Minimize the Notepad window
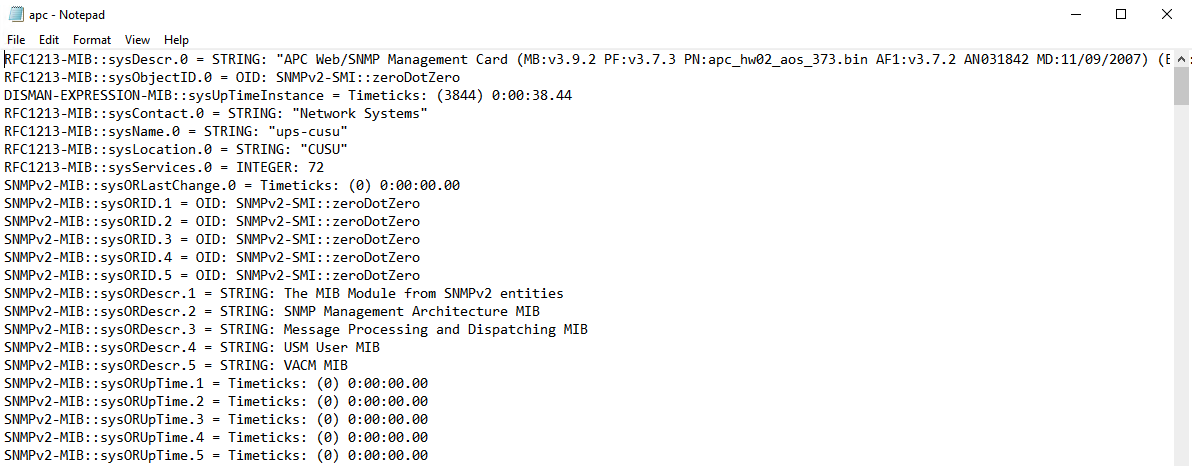The width and height of the screenshot is (1192, 466). click(1077, 14)
